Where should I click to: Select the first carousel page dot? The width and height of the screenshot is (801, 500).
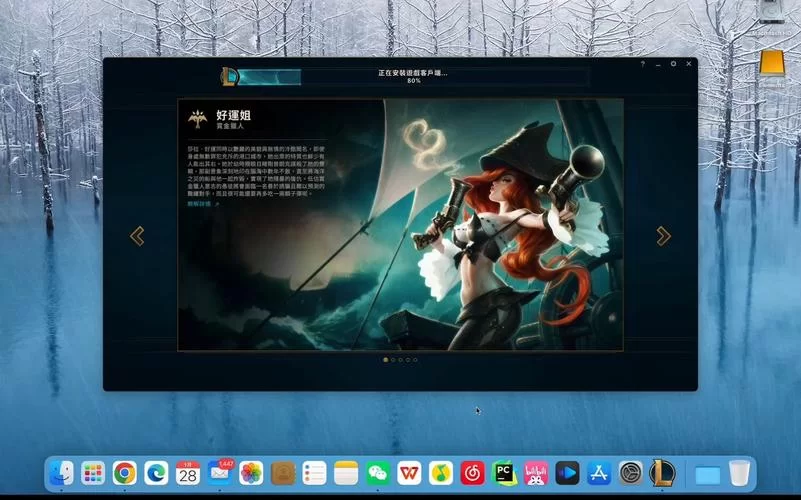[385, 360]
